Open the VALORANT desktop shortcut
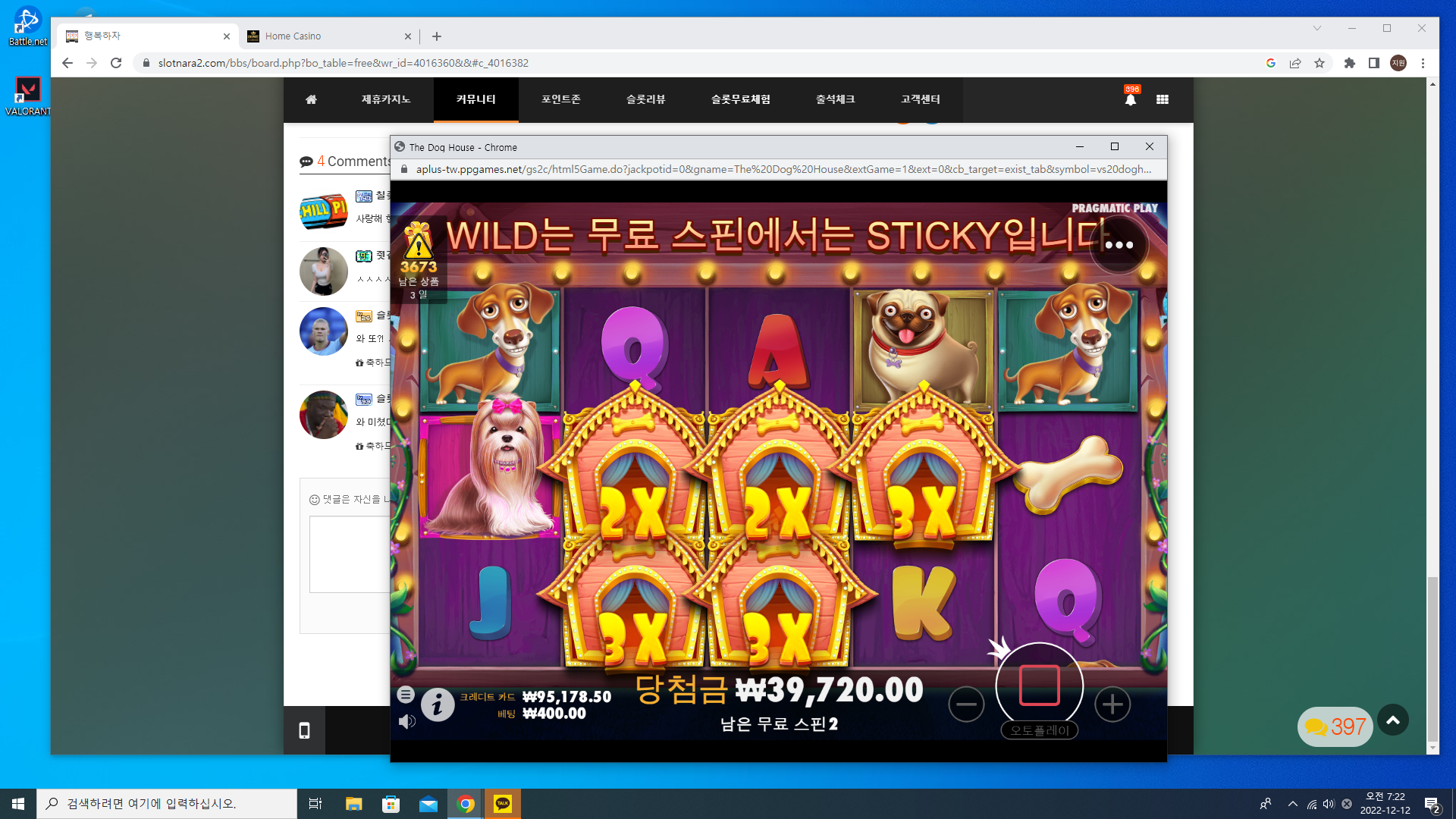Screen dimensions: 1456x819 (28, 96)
